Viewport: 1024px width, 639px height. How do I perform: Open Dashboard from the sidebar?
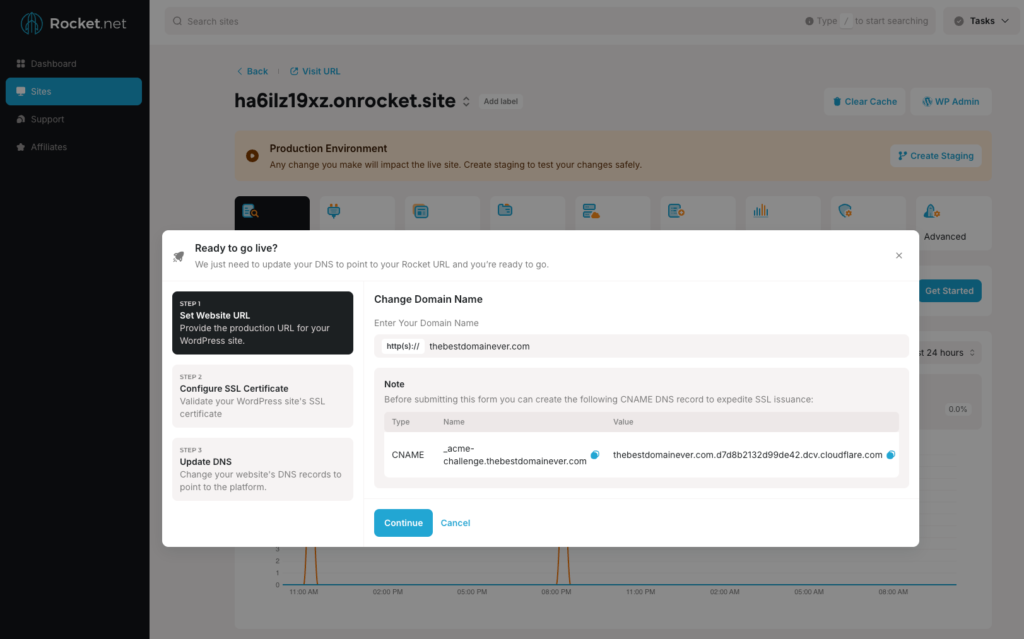(x=53, y=64)
